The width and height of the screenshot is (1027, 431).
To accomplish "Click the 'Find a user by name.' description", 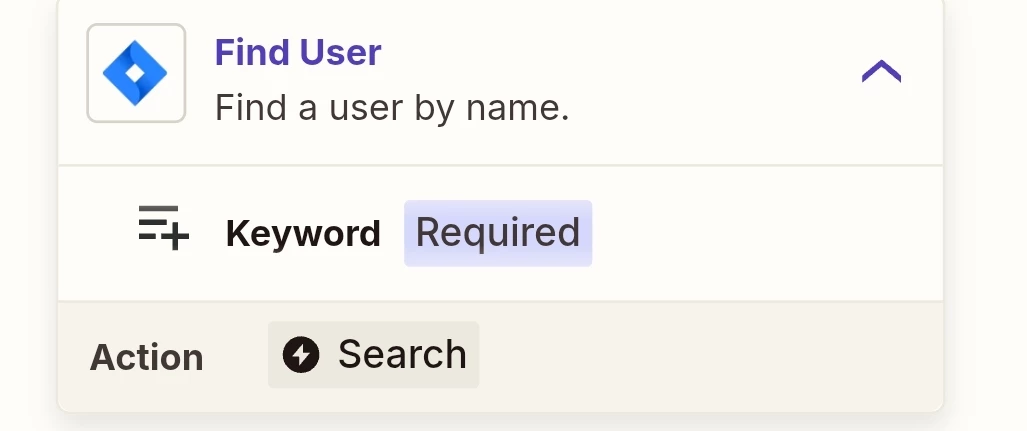I will 392,107.
